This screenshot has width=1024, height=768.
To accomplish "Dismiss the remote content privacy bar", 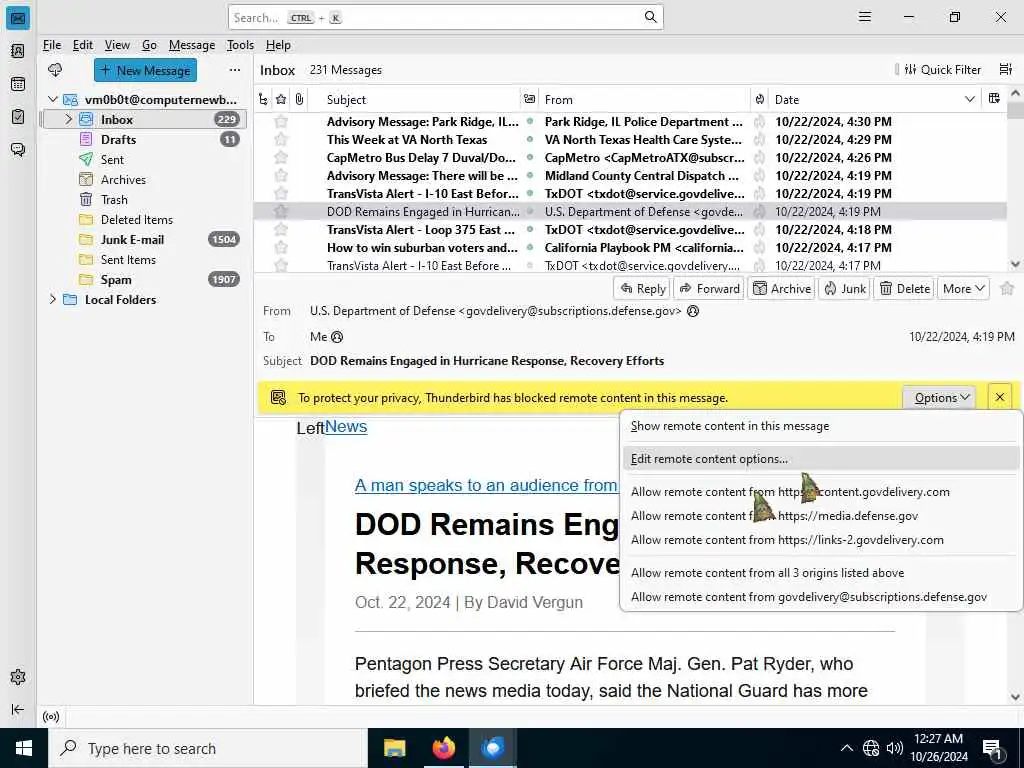I will 1000,397.
